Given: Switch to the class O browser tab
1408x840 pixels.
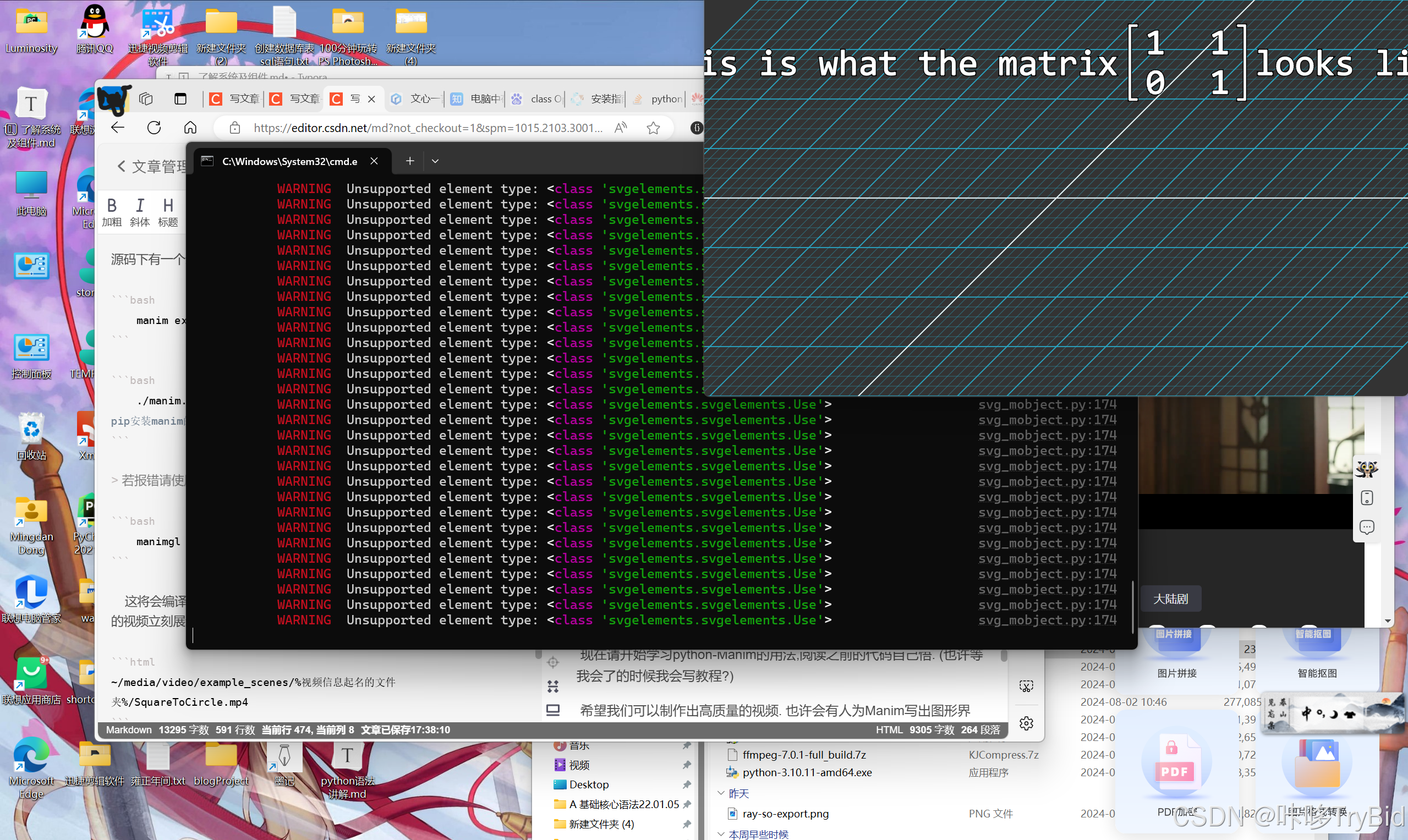Looking at the screenshot, I should (536, 99).
